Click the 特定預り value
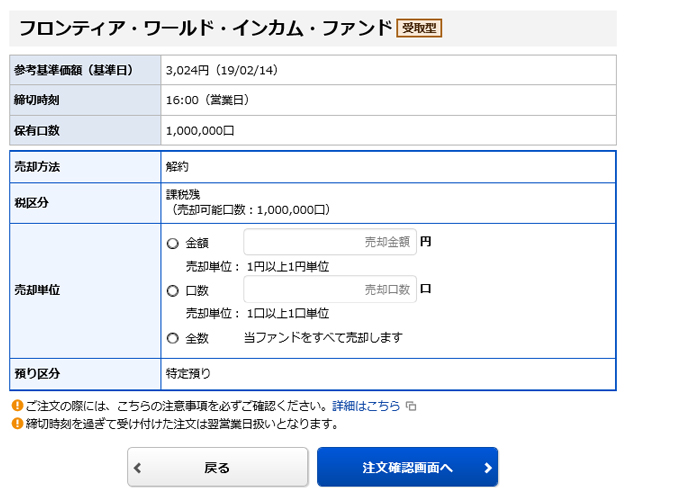 [188, 373]
